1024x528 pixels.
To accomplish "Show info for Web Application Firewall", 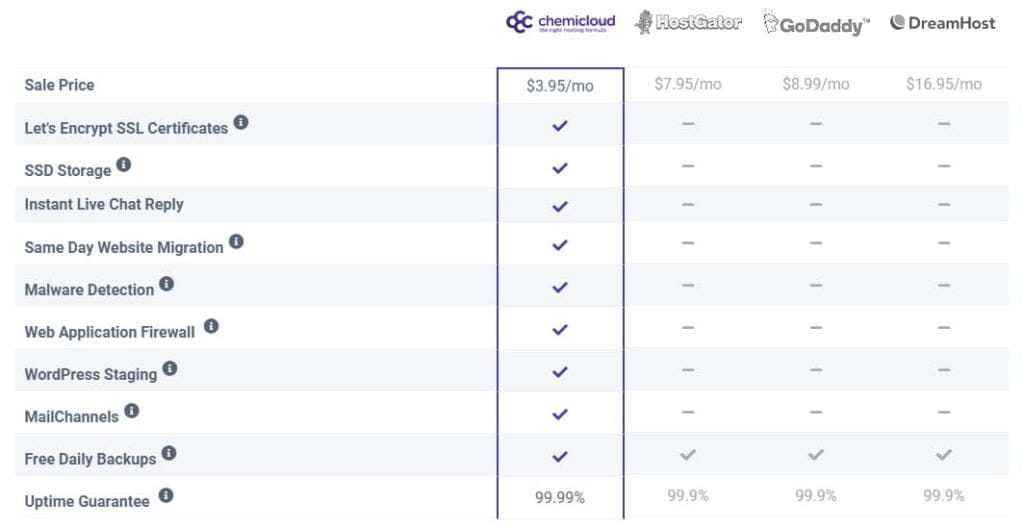I will pos(211,326).
